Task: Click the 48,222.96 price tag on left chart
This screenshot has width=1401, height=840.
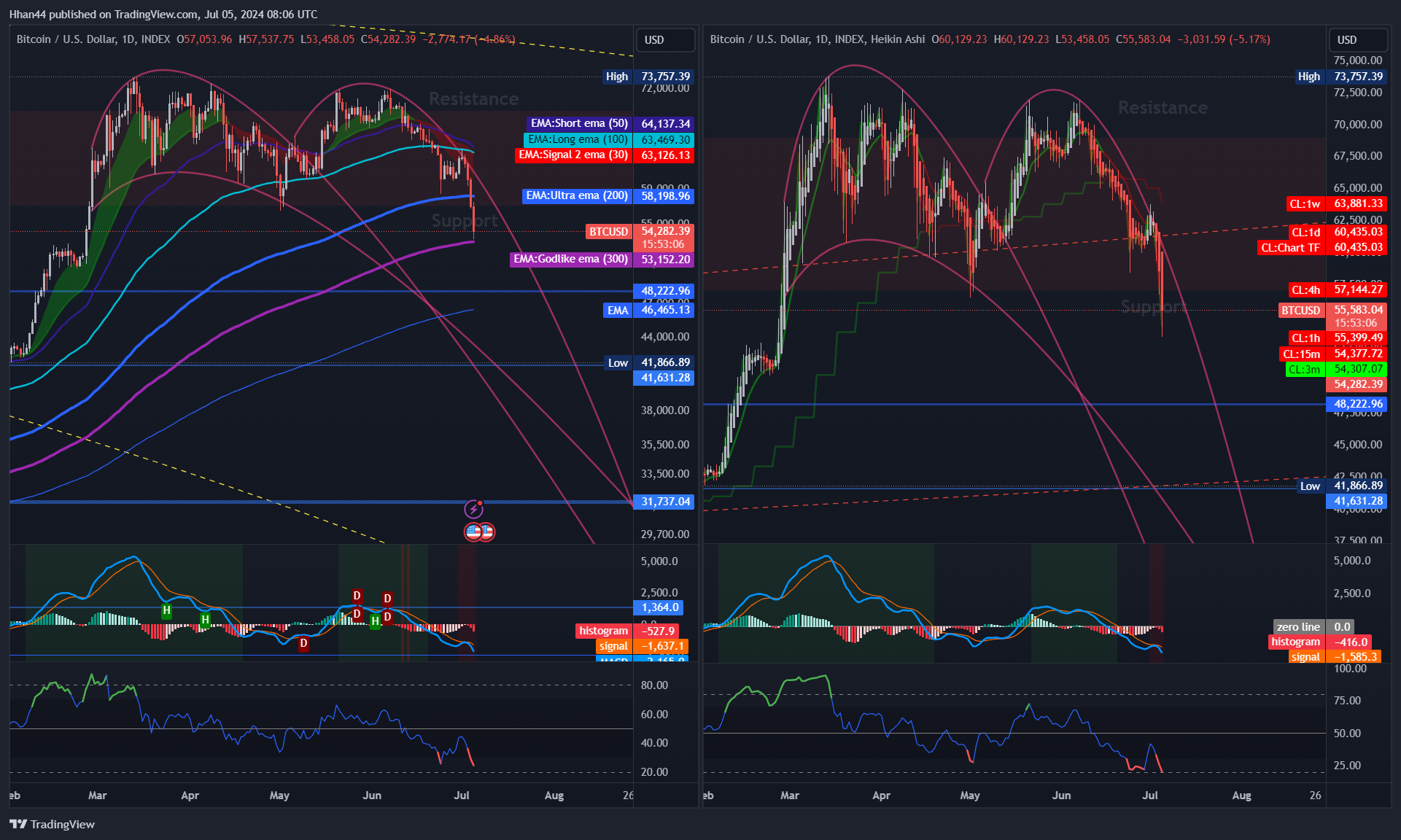Action: (664, 291)
